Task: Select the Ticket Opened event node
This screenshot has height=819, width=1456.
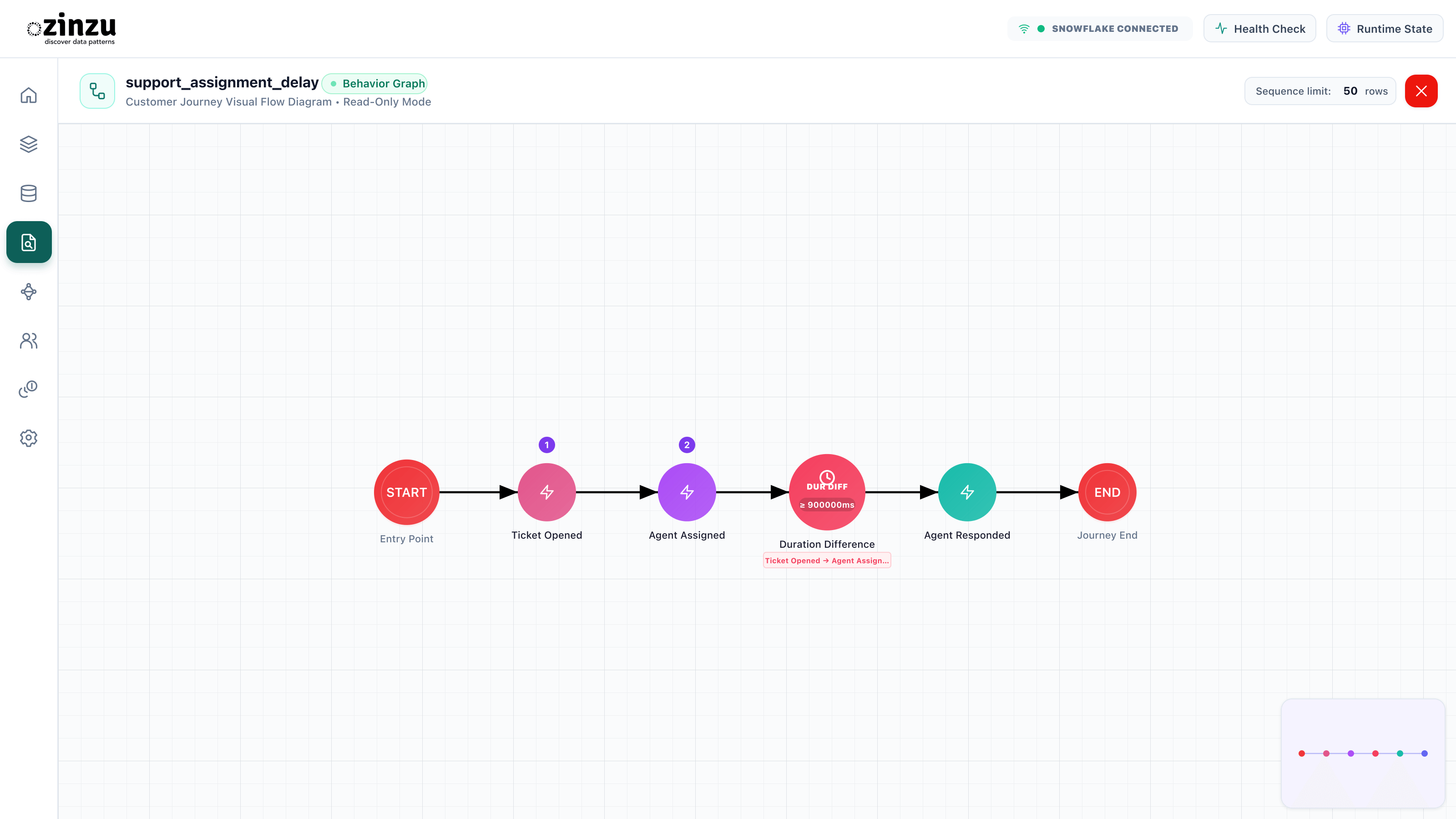Action: click(546, 492)
